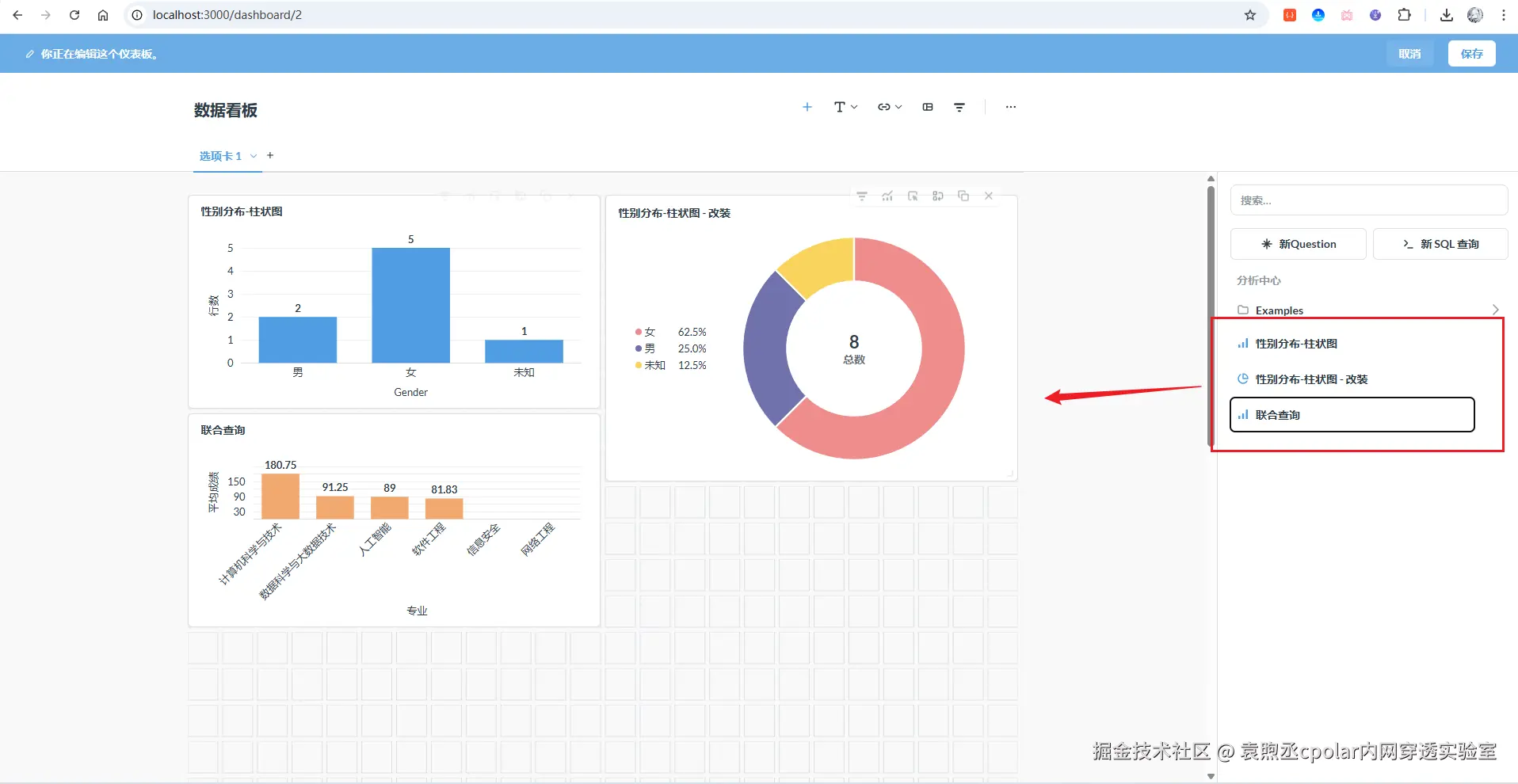
Task: Click the 计算机科学与技术 orange bar
Action: [x=280, y=497]
